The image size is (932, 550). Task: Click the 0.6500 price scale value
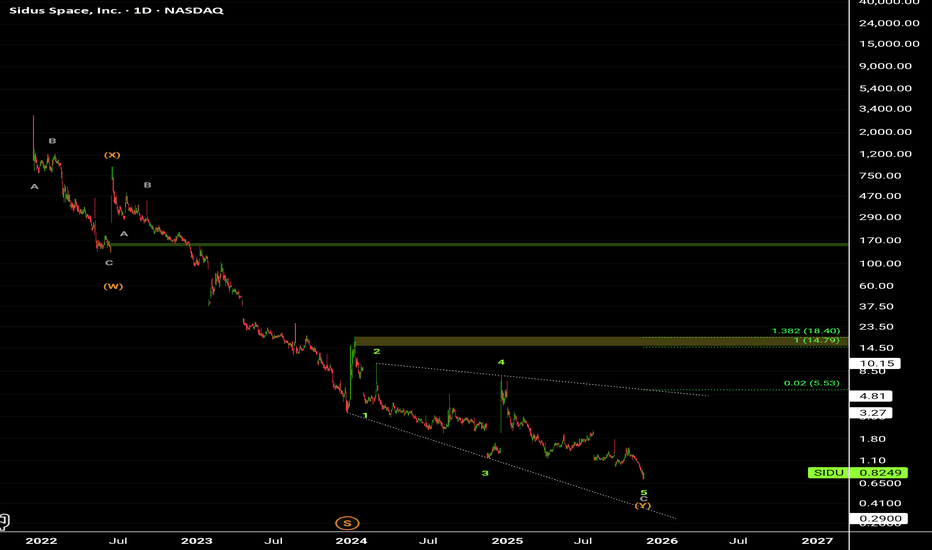[880, 483]
